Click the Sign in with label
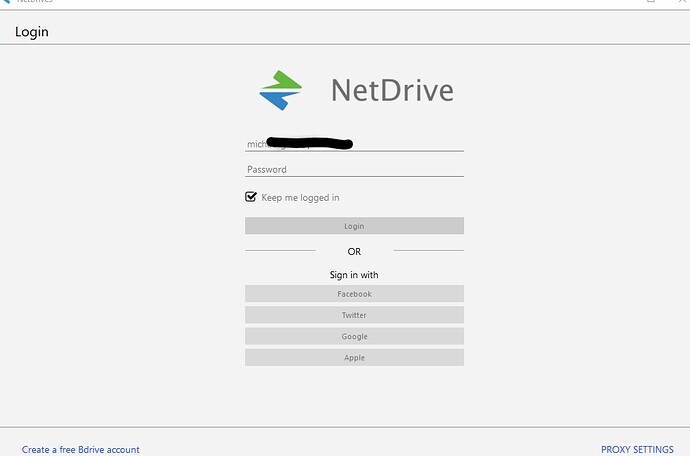Screen dimensions: 690x456 354,275
